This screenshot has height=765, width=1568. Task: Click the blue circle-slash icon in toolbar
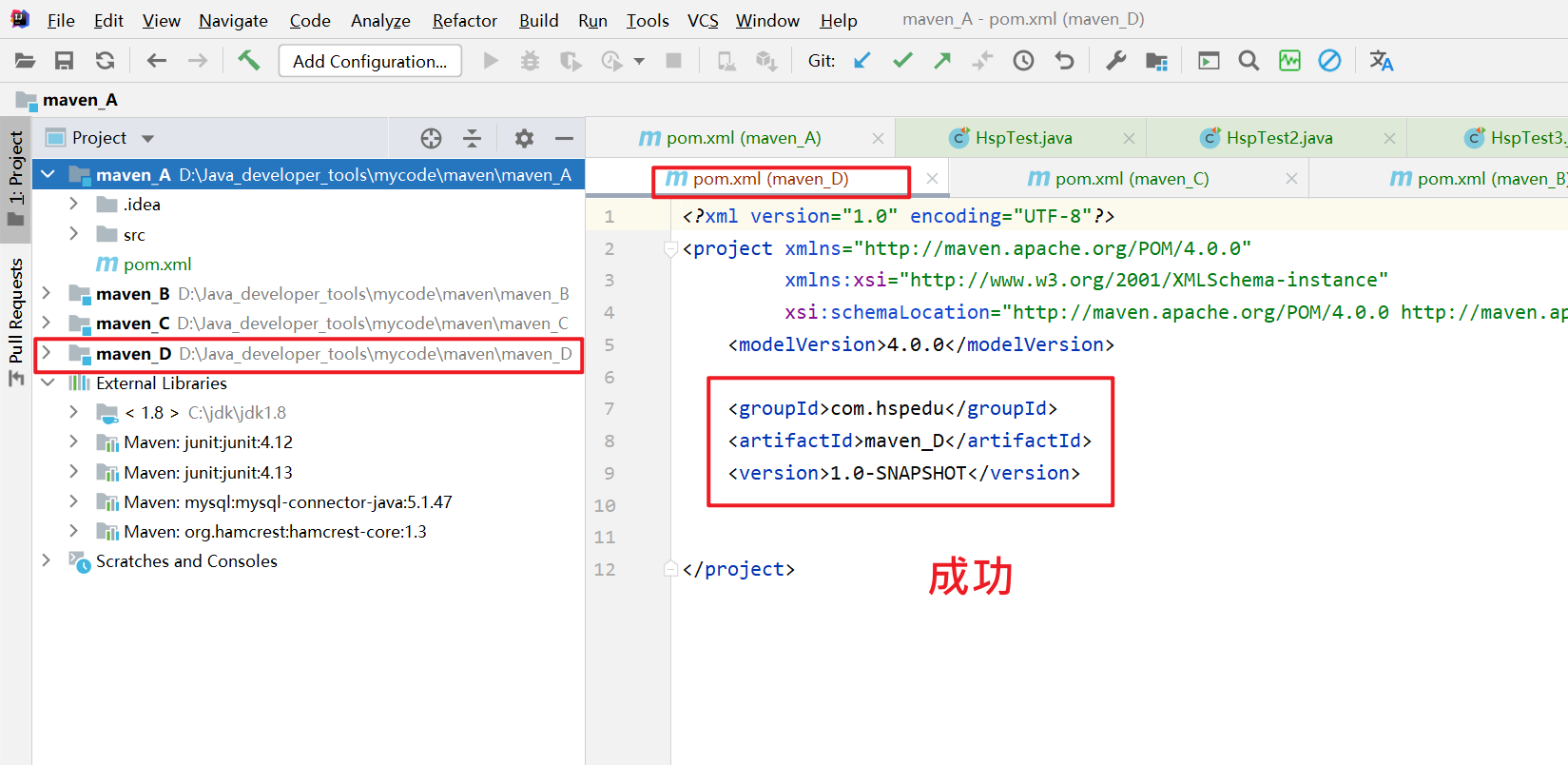pos(1329,61)
